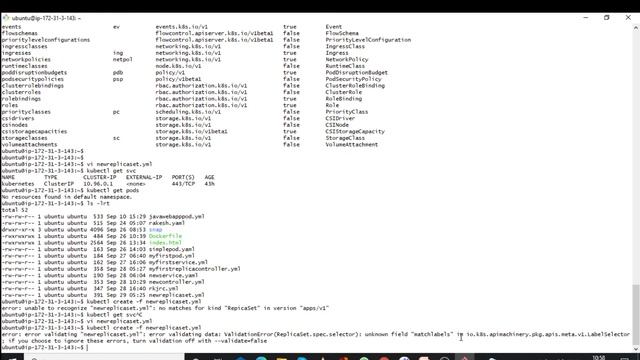640x360 pixels.
Task: Select 'prioritylevelconfigurations' resource name
Action: (46, 40)
